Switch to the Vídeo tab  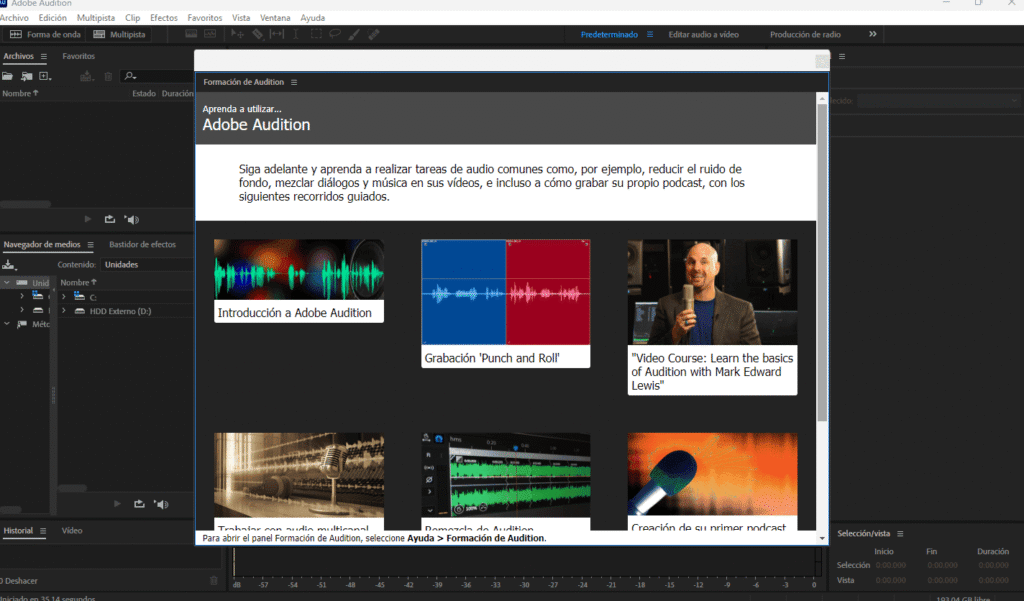click(x=72, y=530)
